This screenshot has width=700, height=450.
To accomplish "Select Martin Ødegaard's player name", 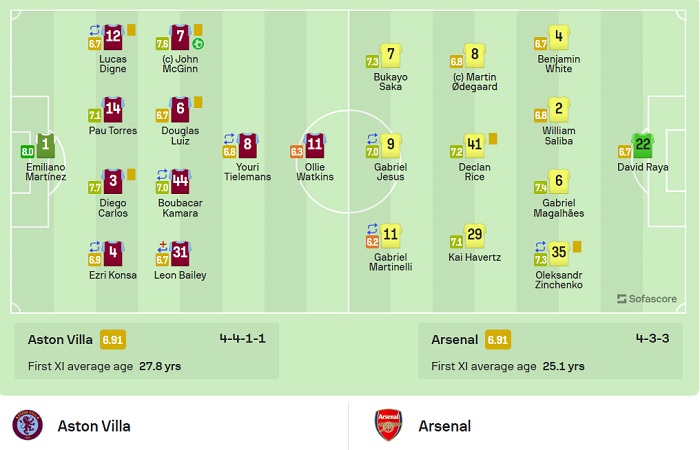I will pos(475,83).
